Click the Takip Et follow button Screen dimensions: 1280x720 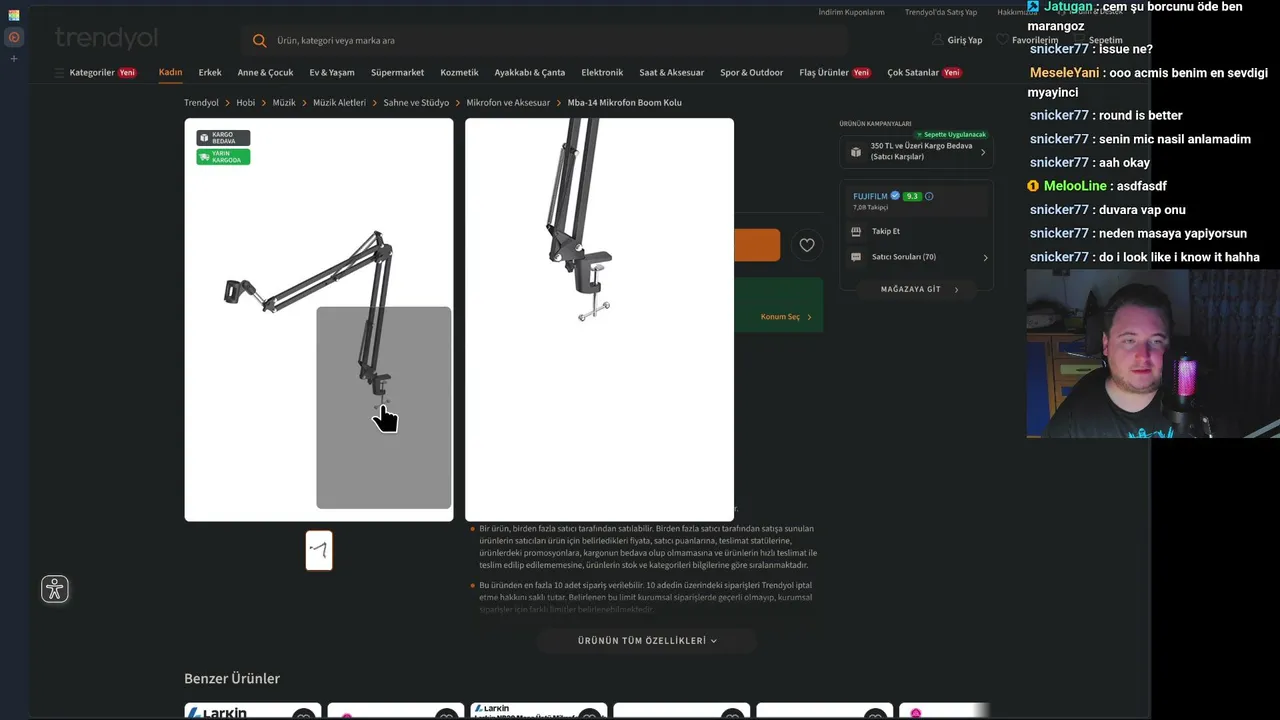886,231
